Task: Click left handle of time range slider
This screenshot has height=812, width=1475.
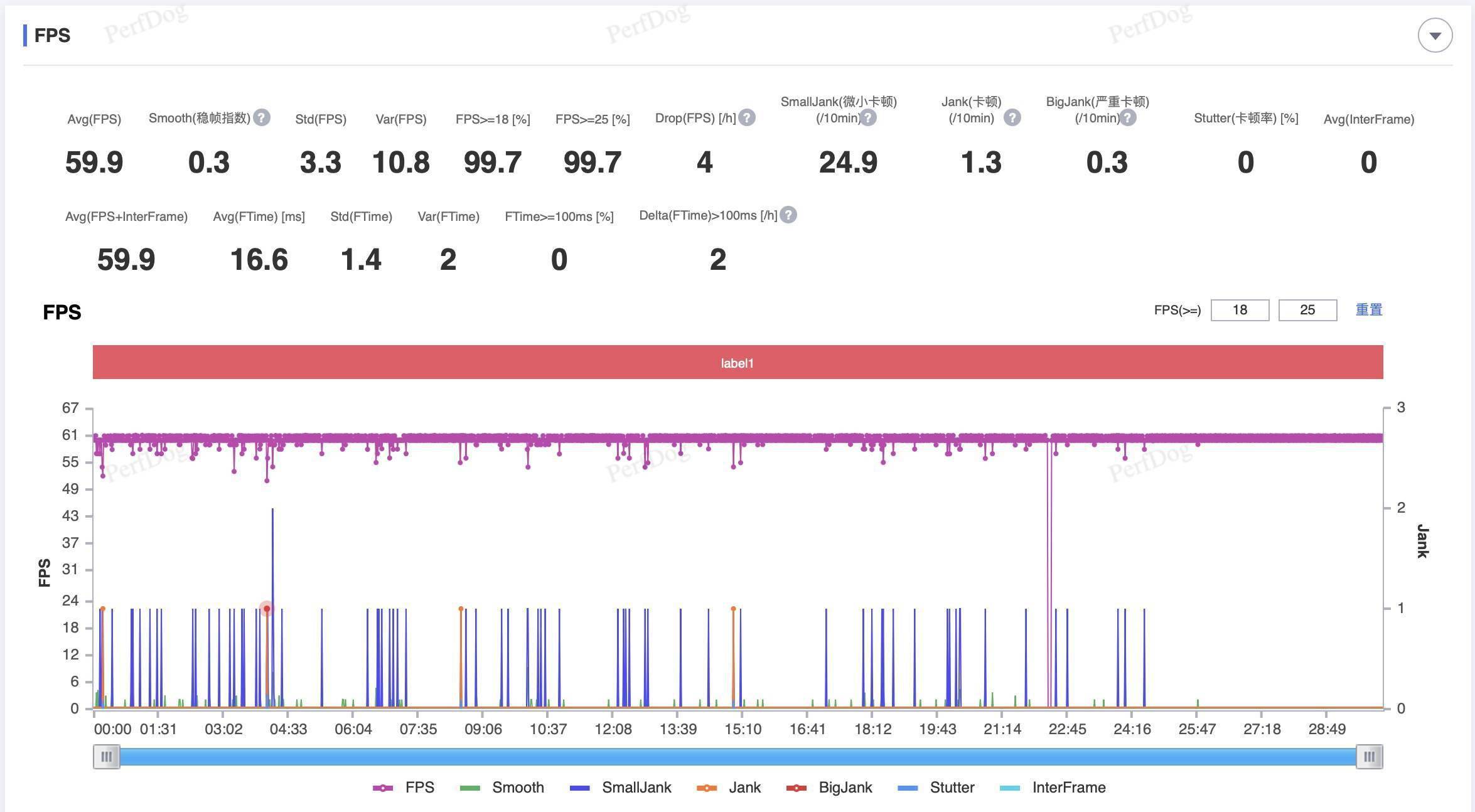Action: 107,756
